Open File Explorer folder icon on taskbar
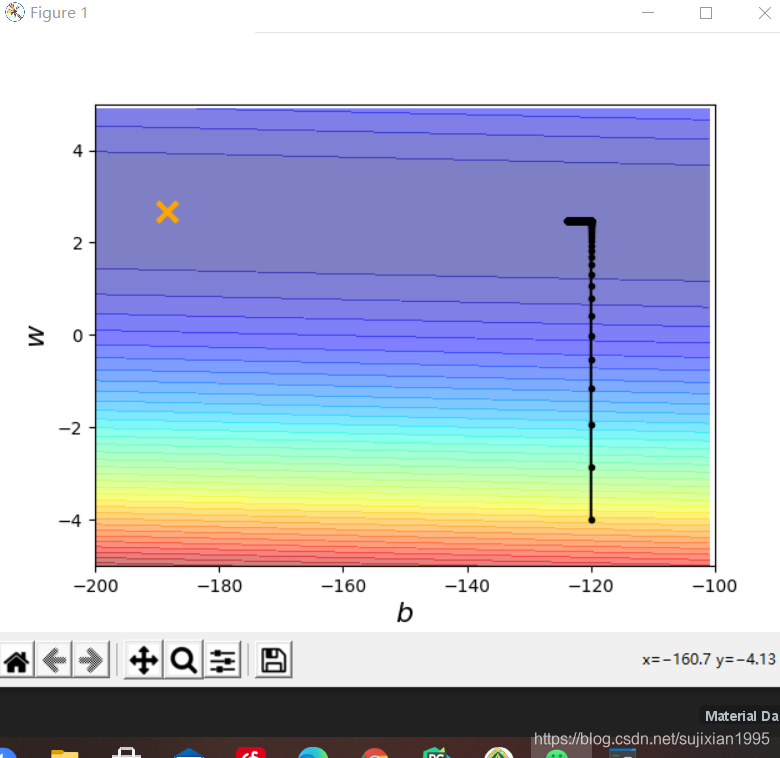Image resolution: width=780 pixels, height=758 pixels. click(65, 753)
